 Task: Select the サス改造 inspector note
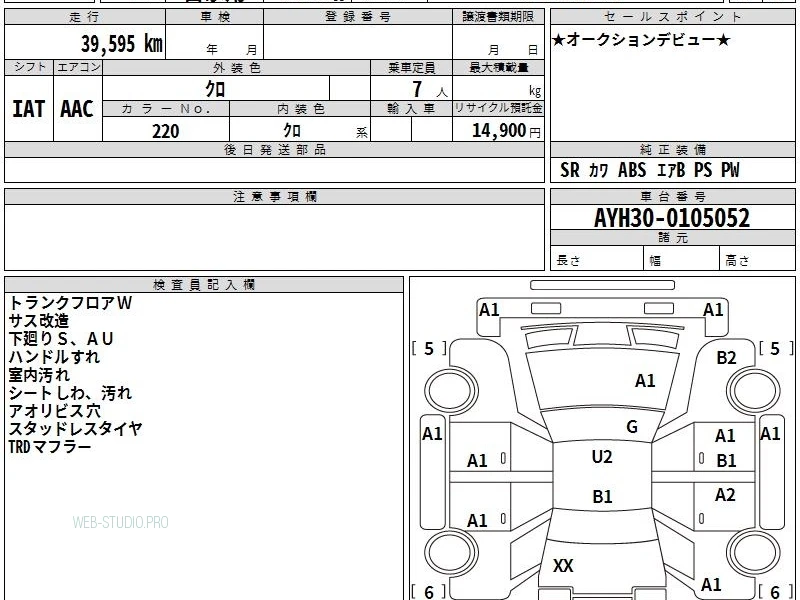[x=39, y=321]
